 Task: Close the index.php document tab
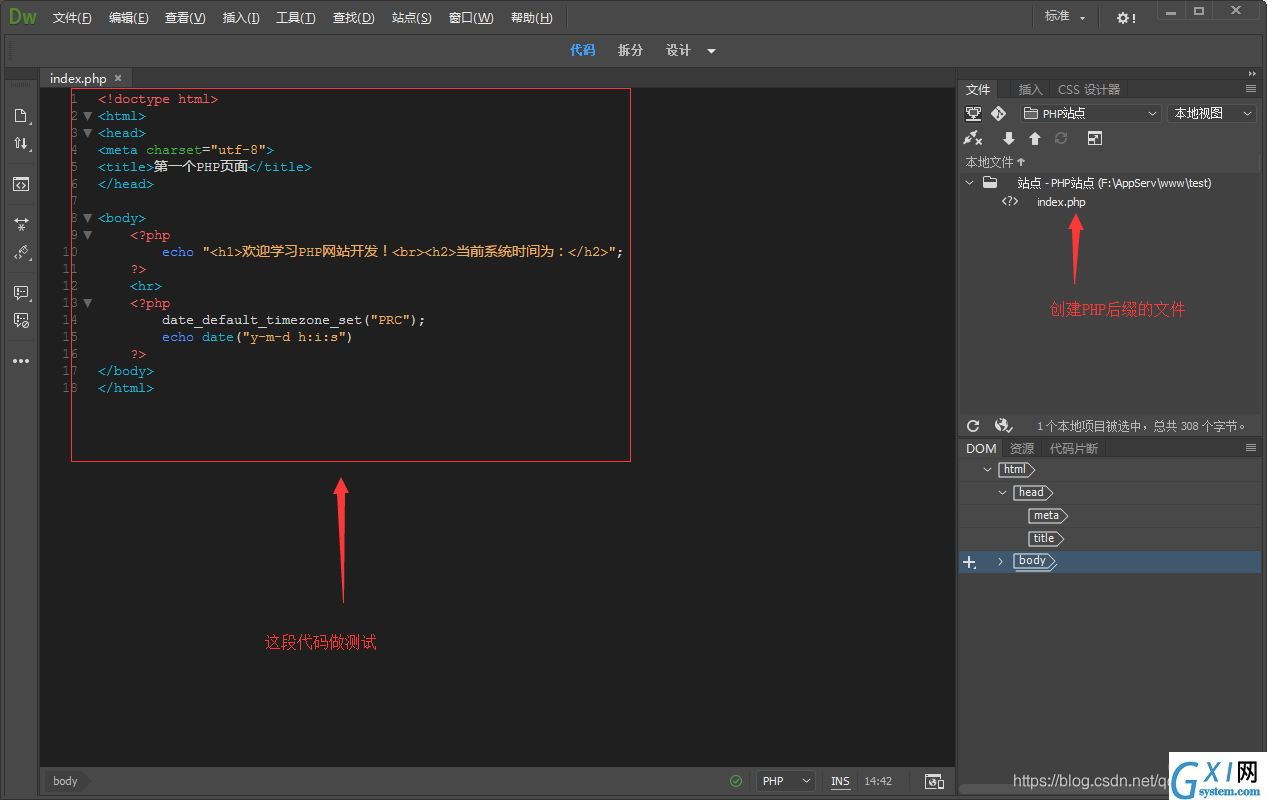118,78
